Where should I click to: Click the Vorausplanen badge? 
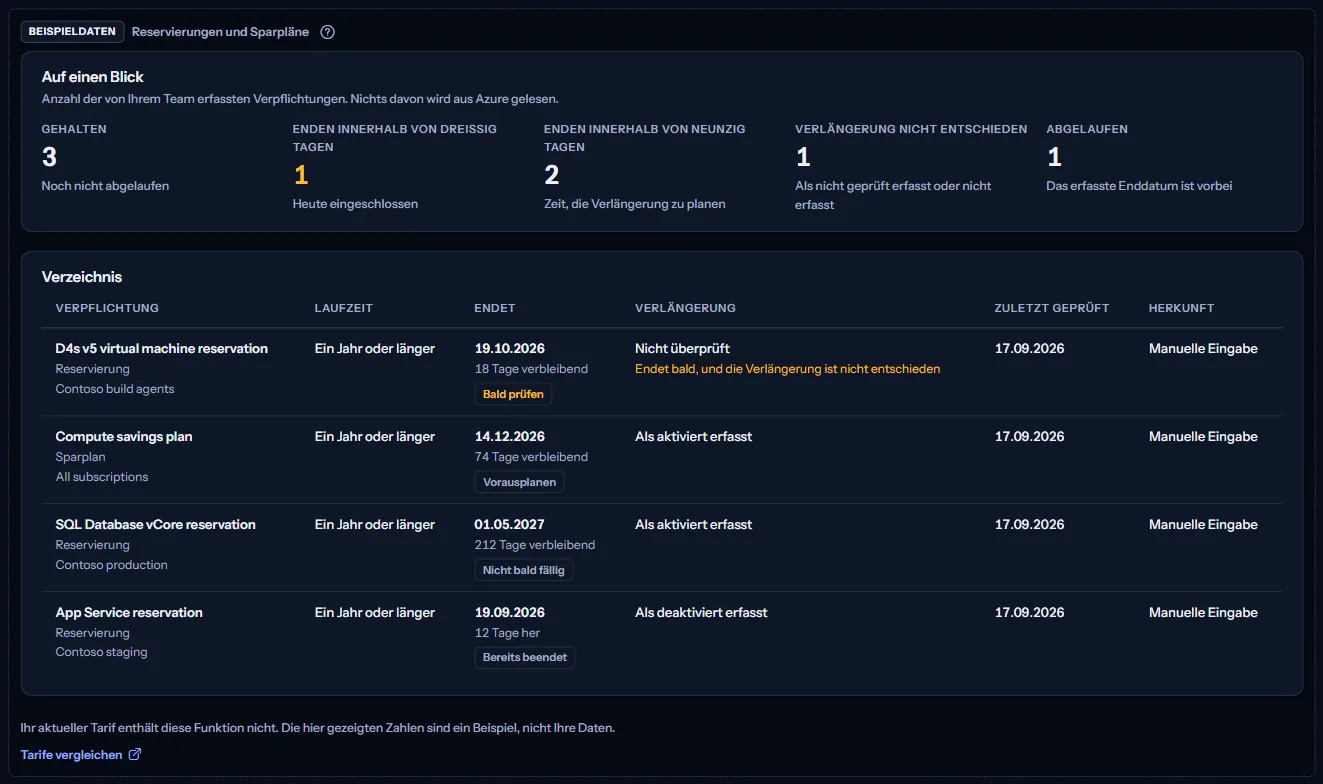click(x=519, y=482)
